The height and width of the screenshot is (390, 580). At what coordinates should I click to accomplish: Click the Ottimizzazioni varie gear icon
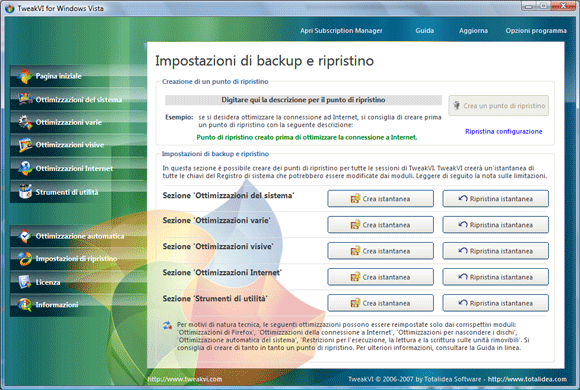[25, 122]
